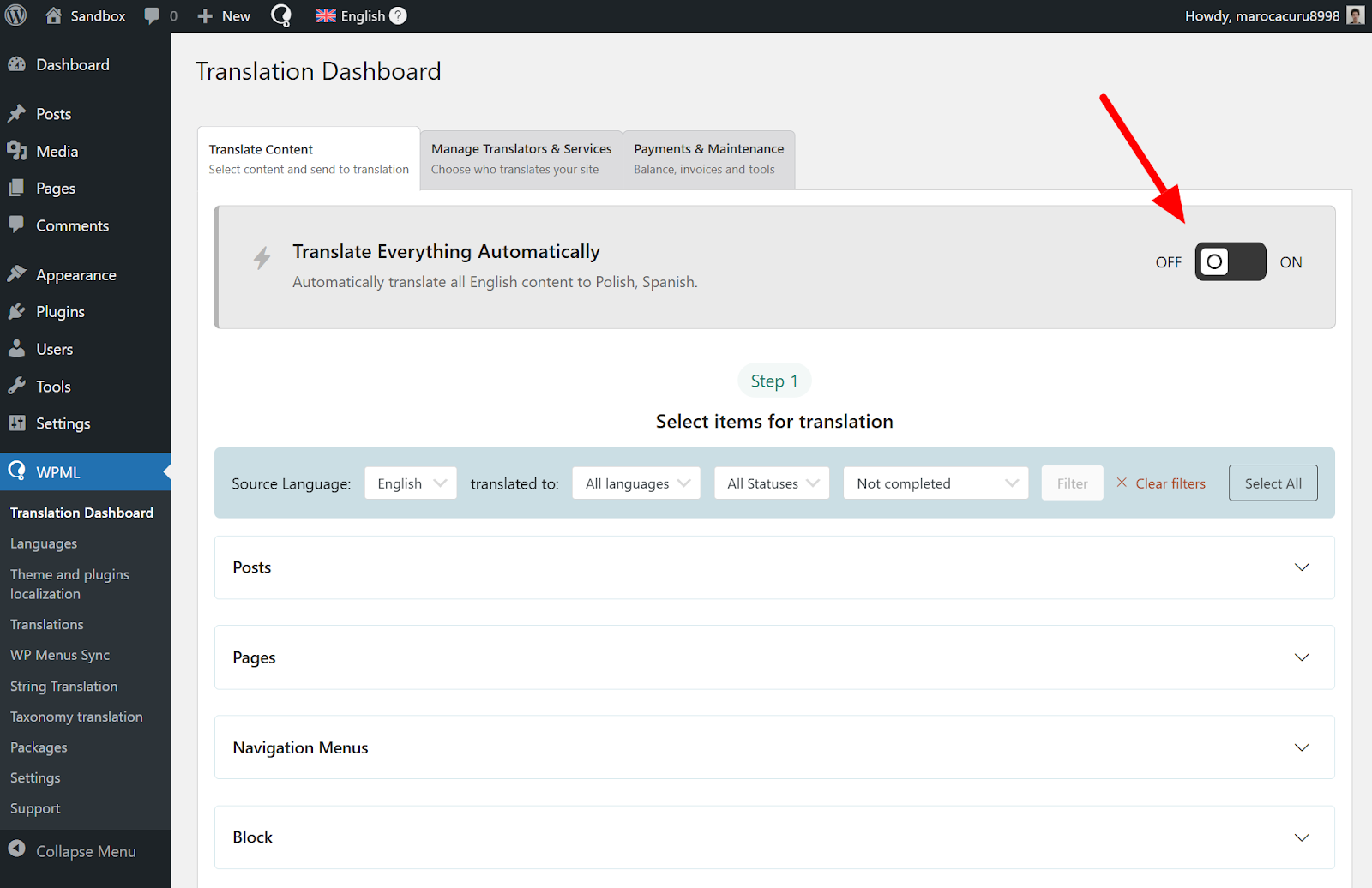
Task: Click the Sandbox site name link
Action: (x=98, y=16)
